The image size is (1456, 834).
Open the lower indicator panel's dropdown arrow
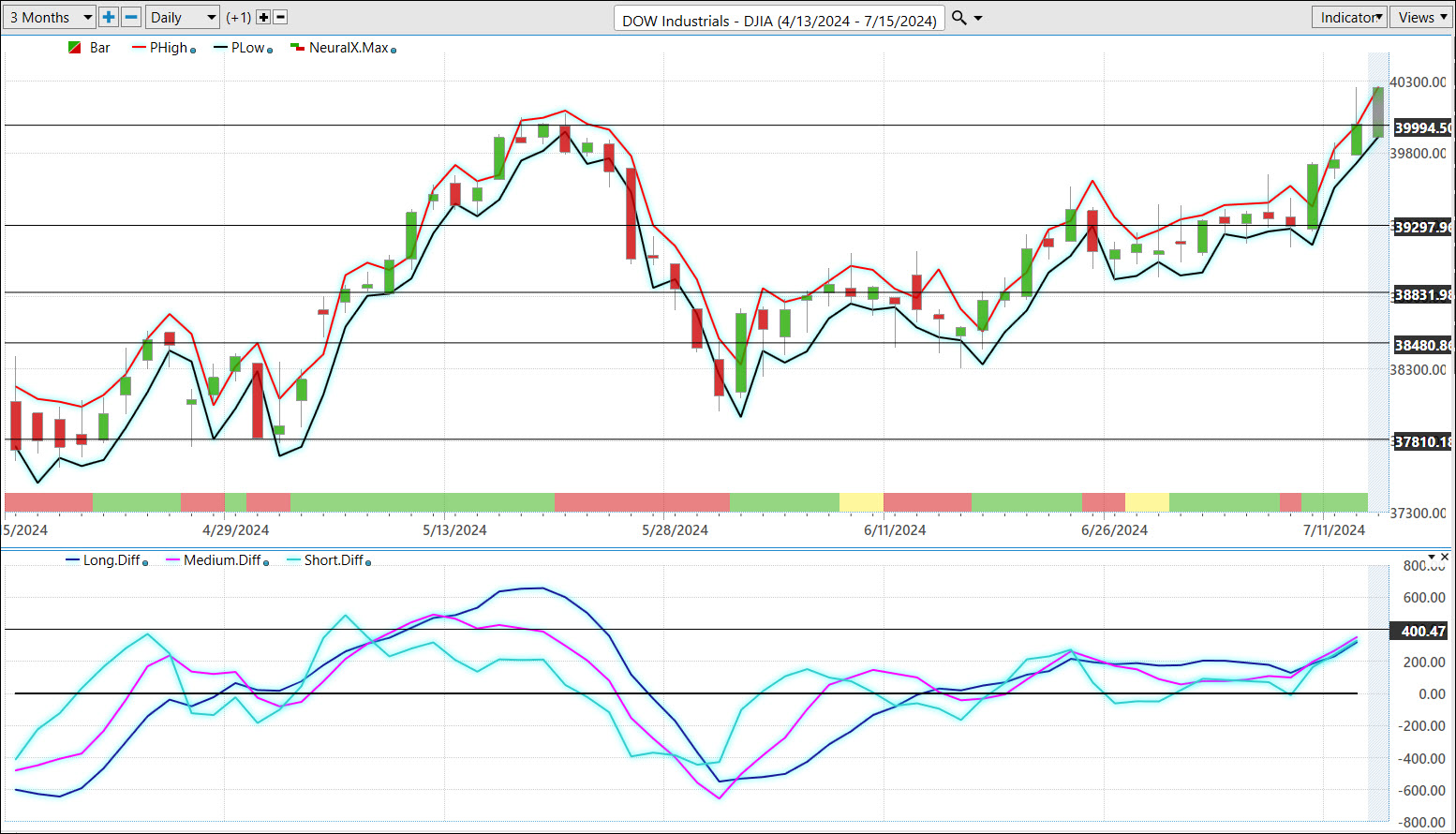1432,558
